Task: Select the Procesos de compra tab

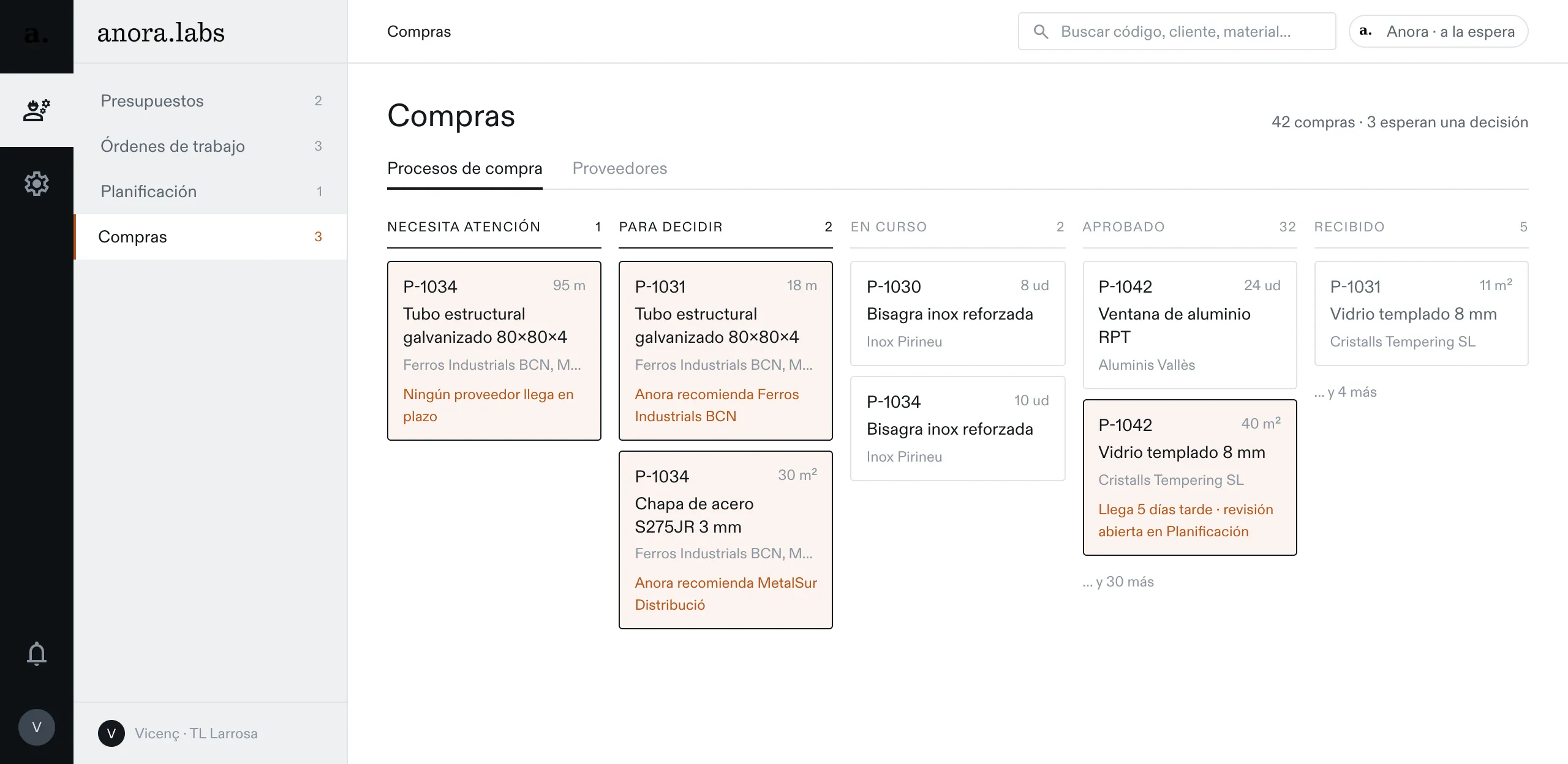Action: click(x=464, y=168)
